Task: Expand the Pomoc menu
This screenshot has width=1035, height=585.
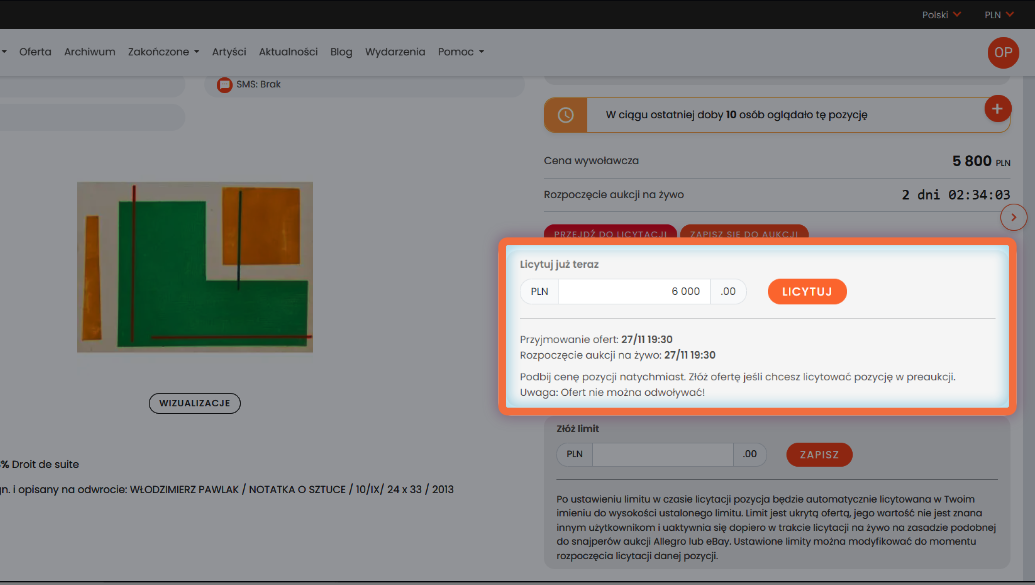Action: coord(461,52)
